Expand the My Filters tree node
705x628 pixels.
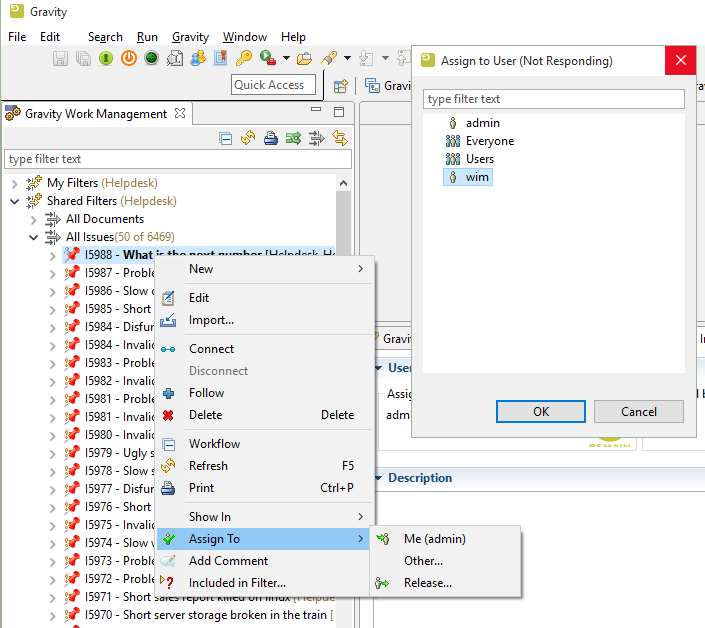(x=14, y=183)
